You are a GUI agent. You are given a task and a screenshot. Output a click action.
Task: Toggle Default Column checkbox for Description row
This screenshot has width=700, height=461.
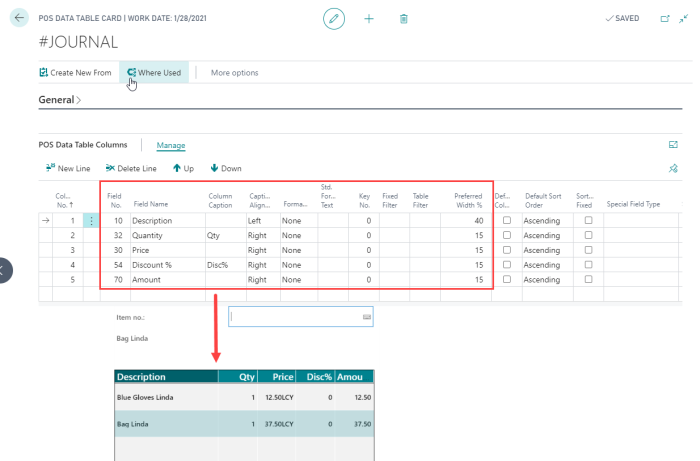pyautogui.click(x=507, y=220)
